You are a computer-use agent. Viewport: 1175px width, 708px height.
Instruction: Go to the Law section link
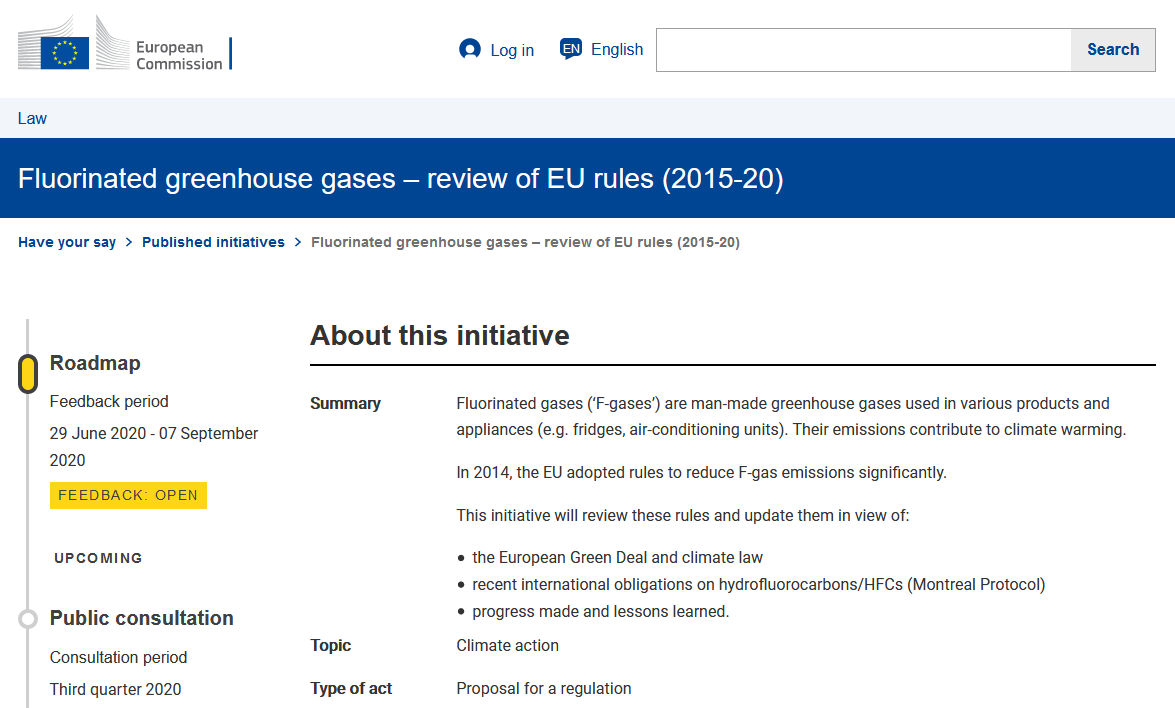click(32, 118)
